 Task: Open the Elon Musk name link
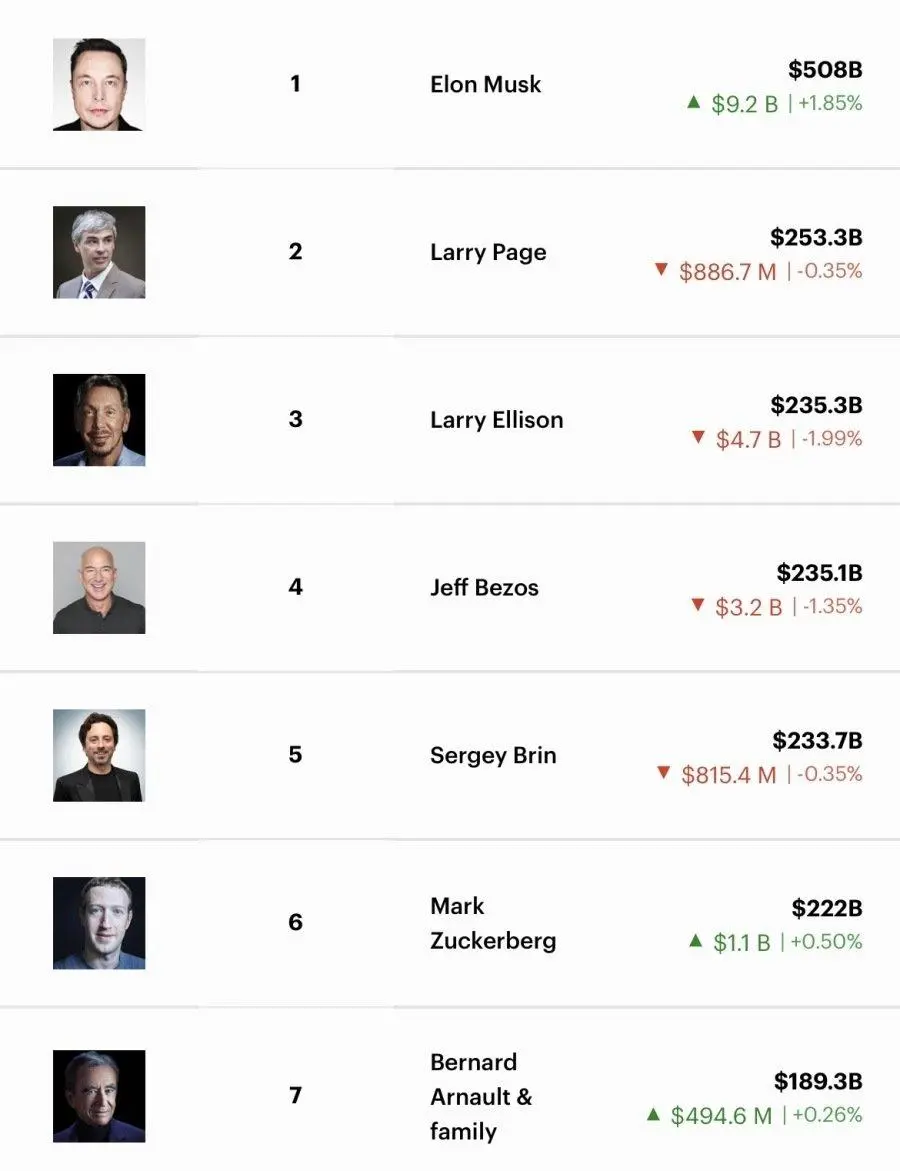pos(485,84)
